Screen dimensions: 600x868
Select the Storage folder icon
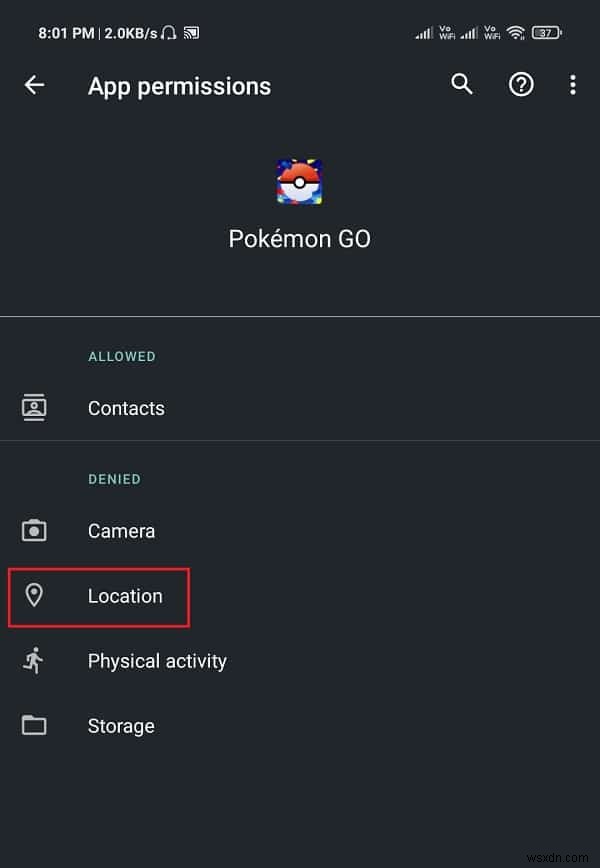click(35, 725)
